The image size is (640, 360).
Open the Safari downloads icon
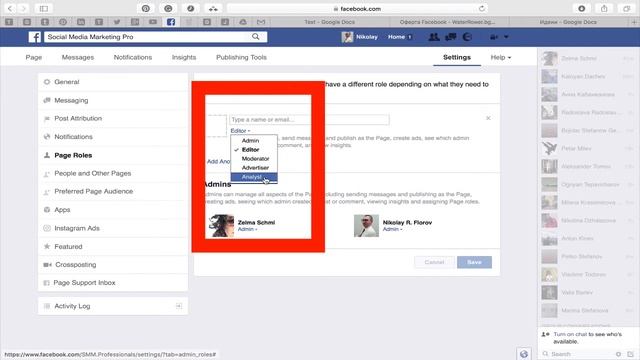coord(582,8)
